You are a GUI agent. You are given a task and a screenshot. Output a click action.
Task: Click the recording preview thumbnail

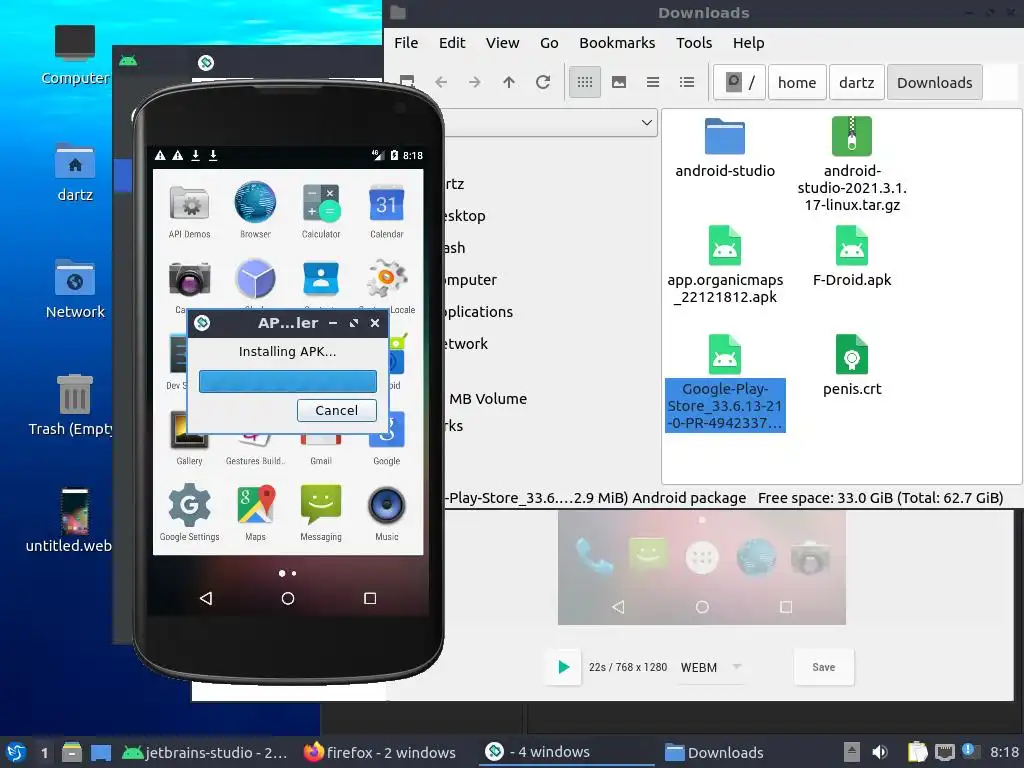701,568
